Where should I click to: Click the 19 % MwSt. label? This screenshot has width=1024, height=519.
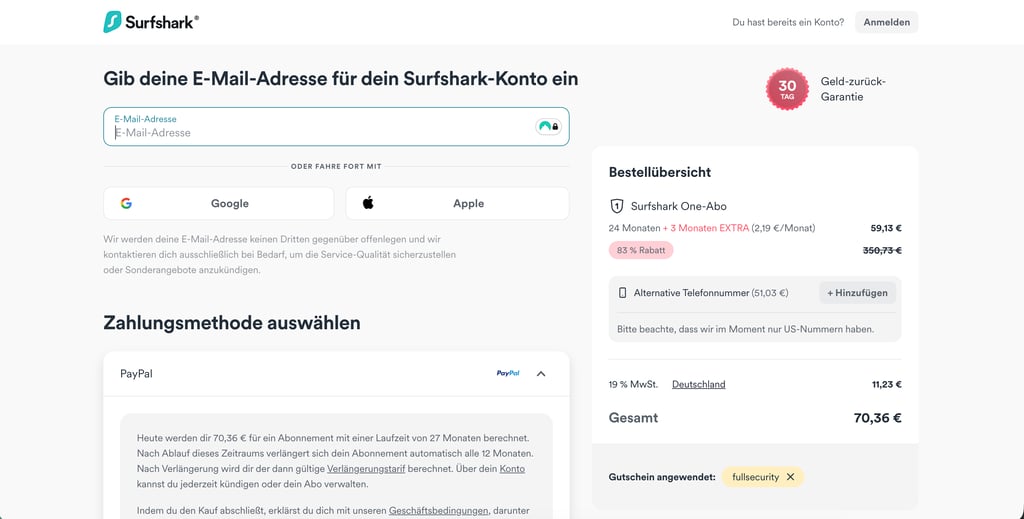tap(633, 385)
